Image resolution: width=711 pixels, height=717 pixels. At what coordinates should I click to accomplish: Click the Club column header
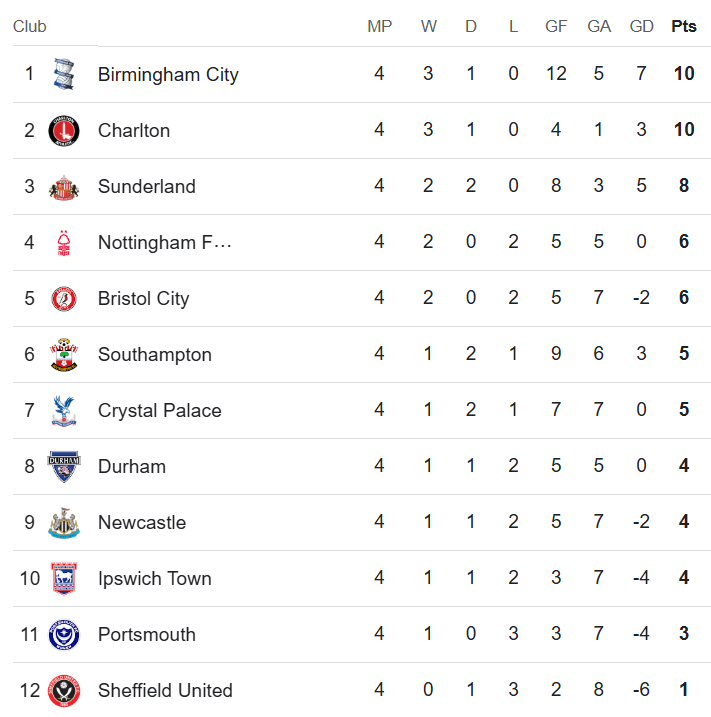click(30, 26)
